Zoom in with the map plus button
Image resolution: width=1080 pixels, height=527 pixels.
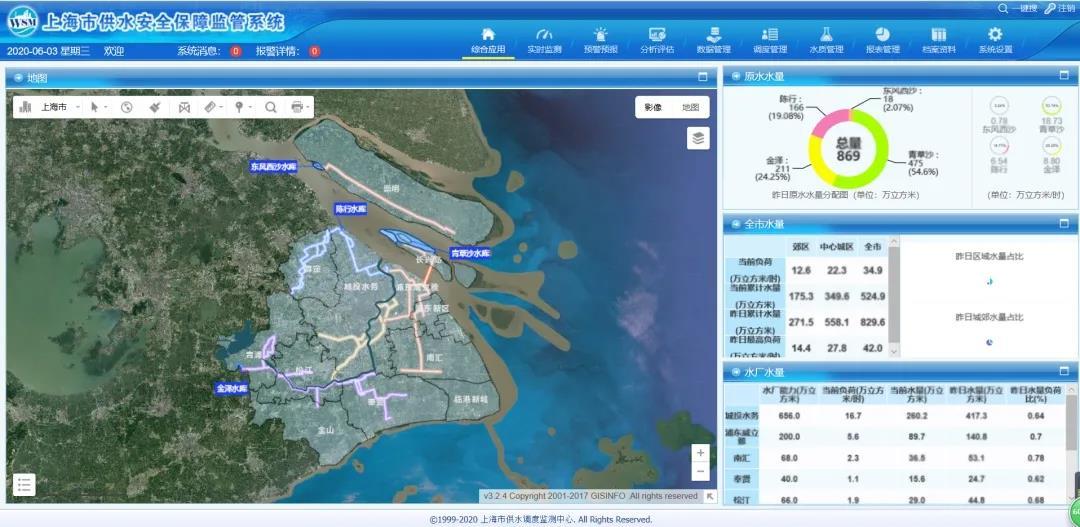(x=701, y=453)
